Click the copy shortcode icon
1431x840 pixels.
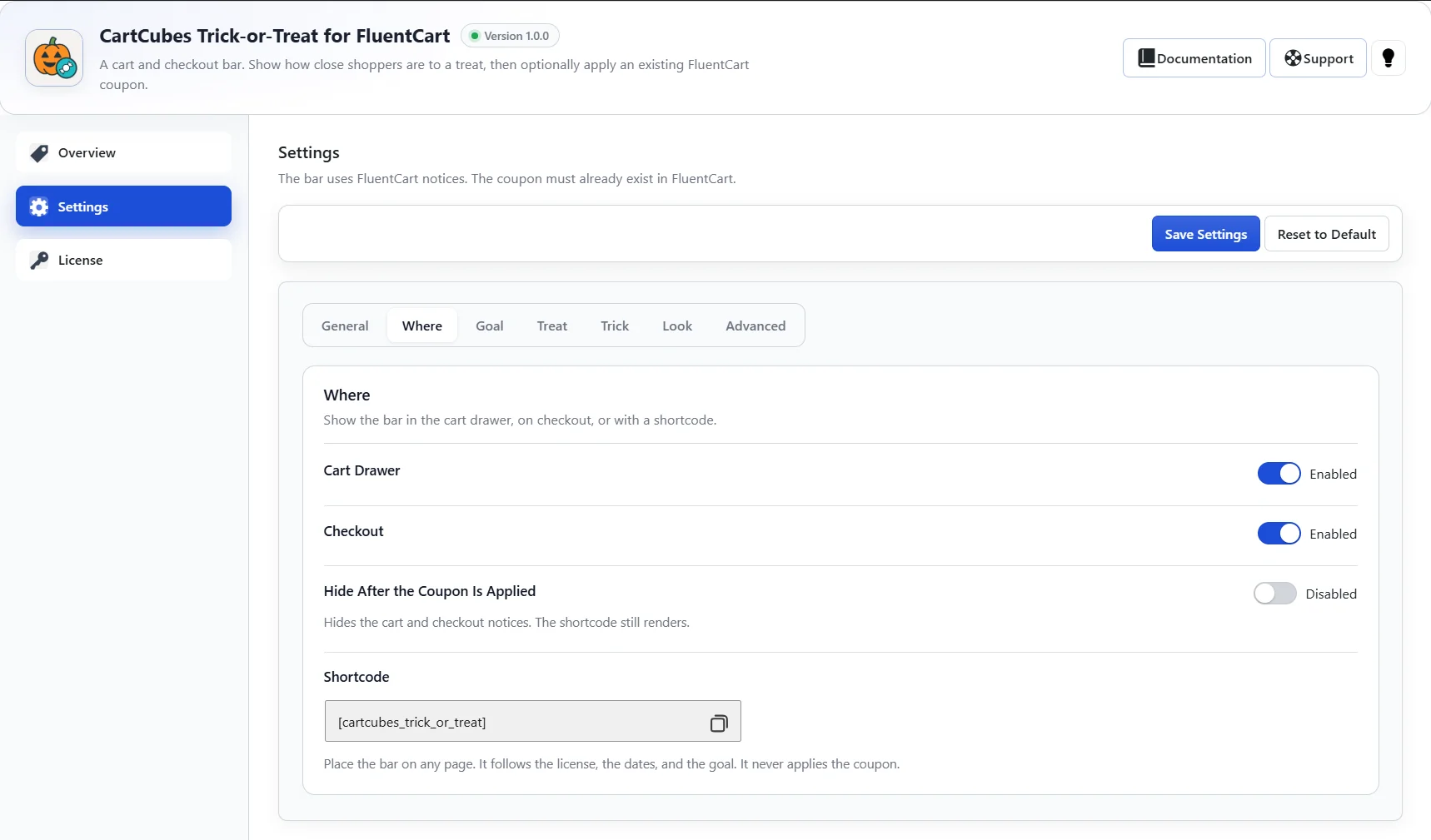[x=719, y=723]
